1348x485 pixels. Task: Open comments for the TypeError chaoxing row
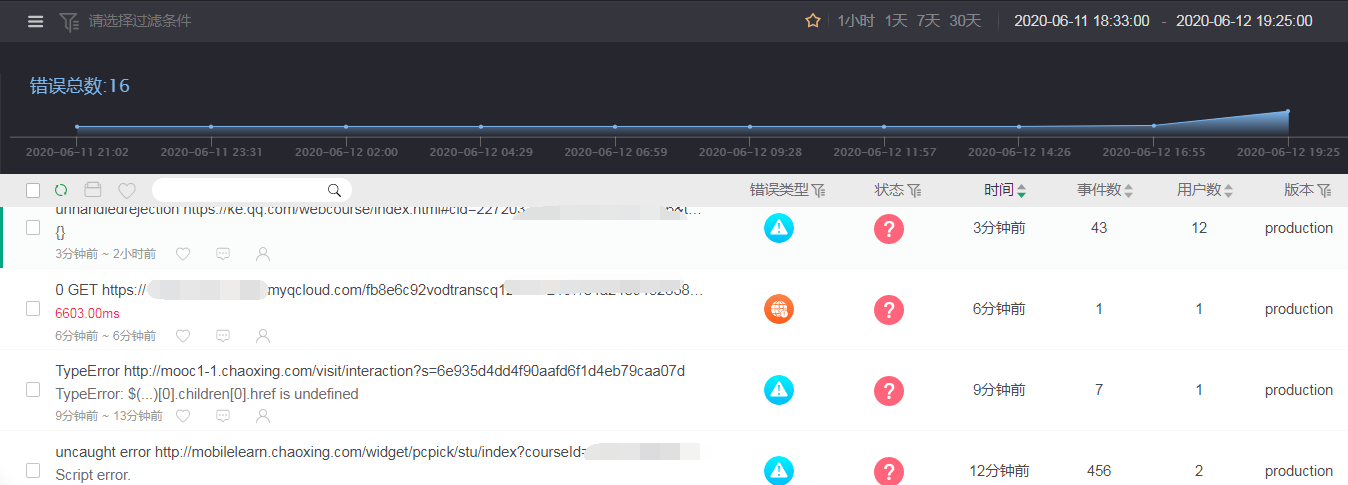(223, 416)
